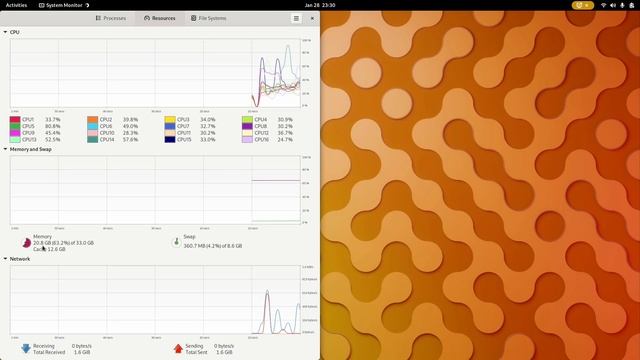Open the Activities overview
Viewport: 640px width, 360px height.
click(16, 5)
